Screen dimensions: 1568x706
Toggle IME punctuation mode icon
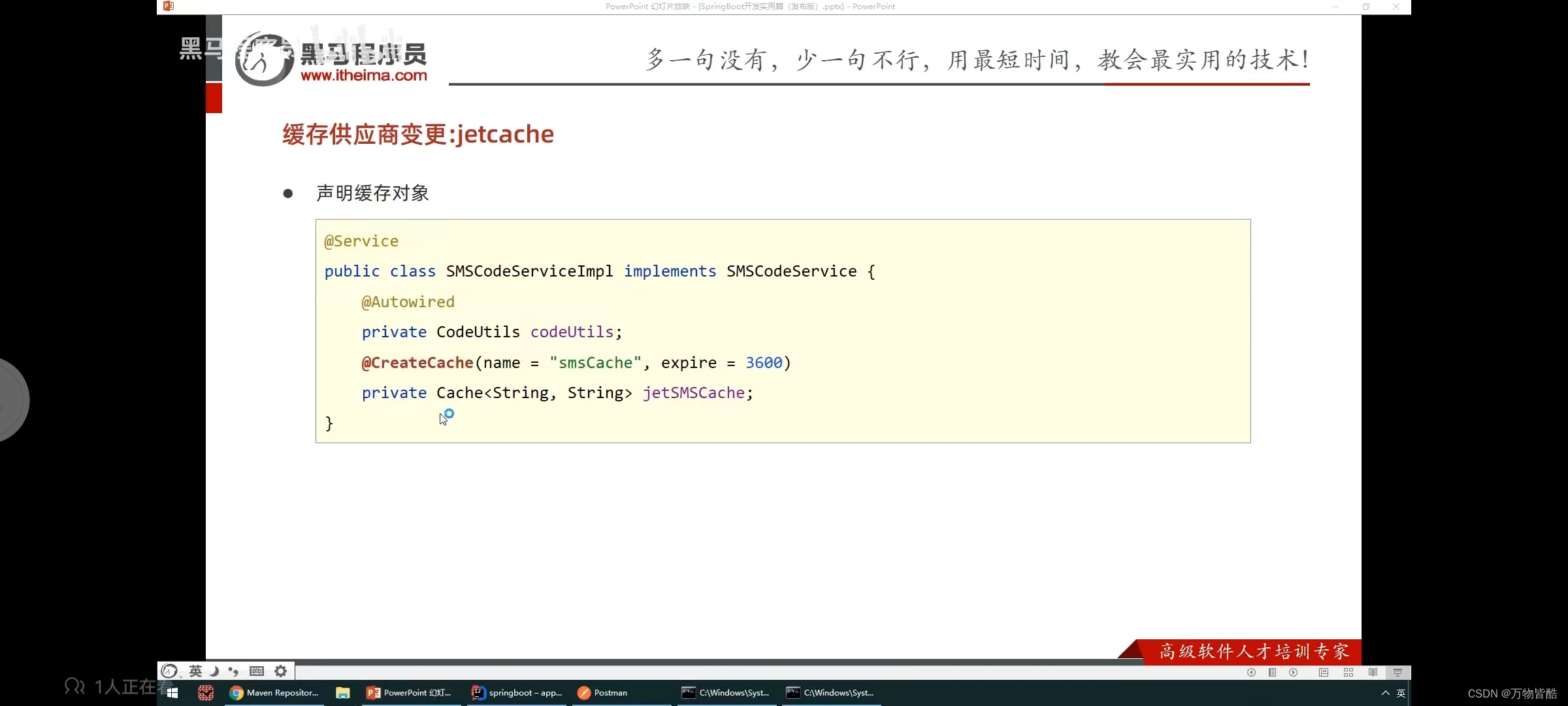[233, 671]
